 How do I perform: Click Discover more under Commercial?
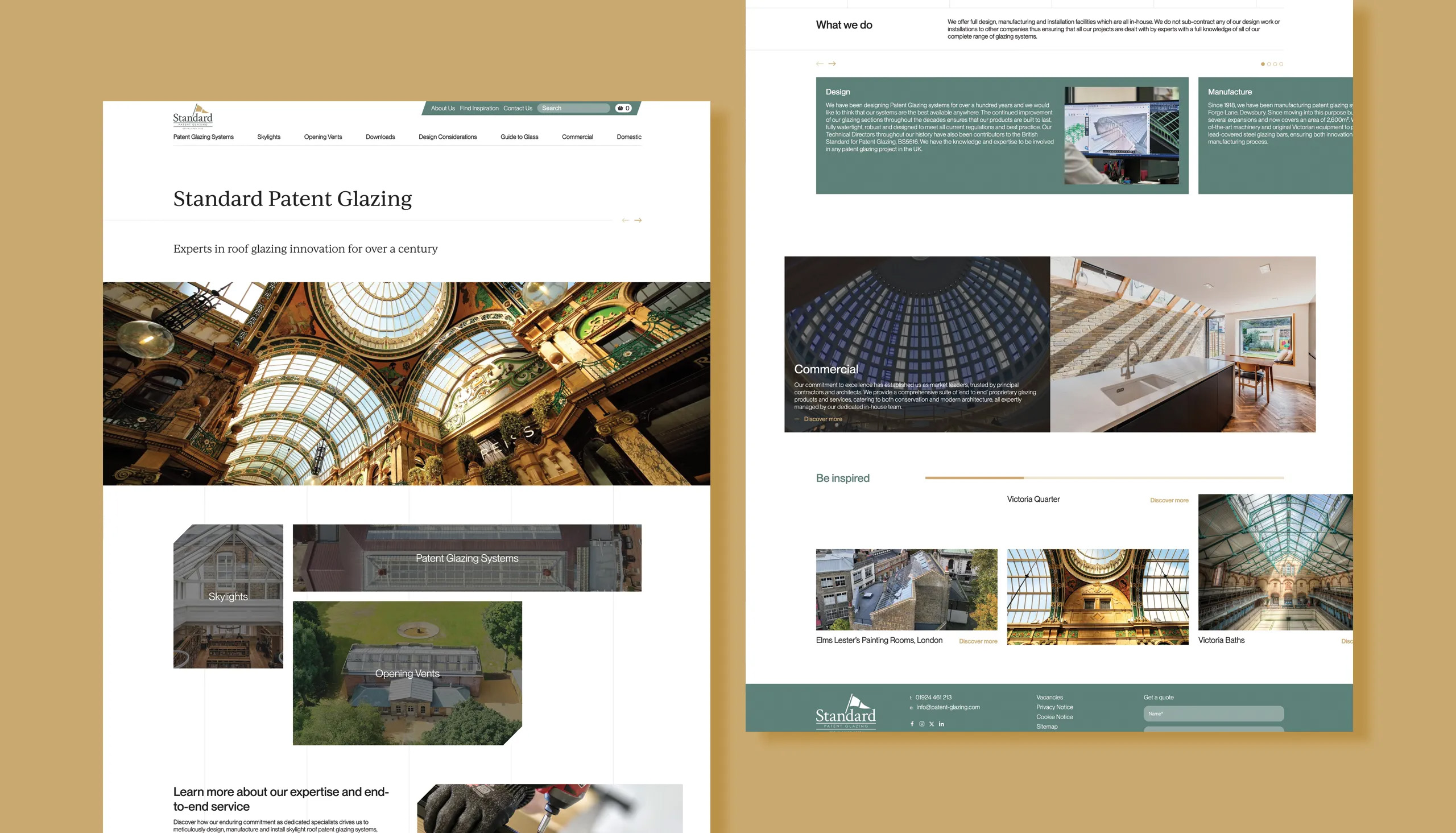pyautogui.click(x=822, y=419)
